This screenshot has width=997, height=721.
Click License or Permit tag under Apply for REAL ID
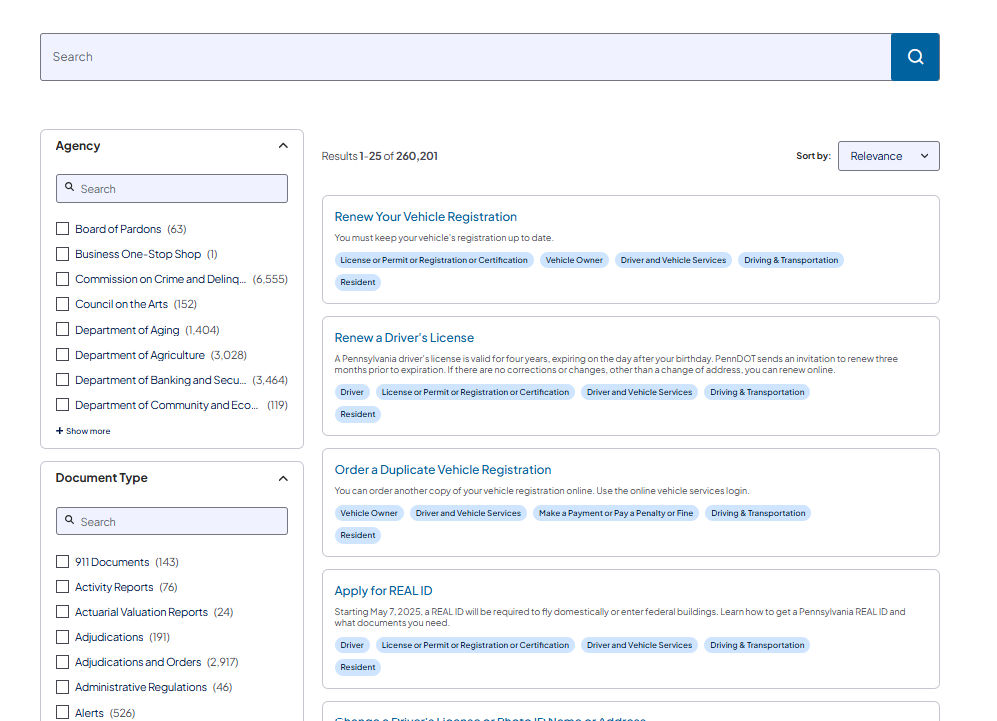[476, 645]
